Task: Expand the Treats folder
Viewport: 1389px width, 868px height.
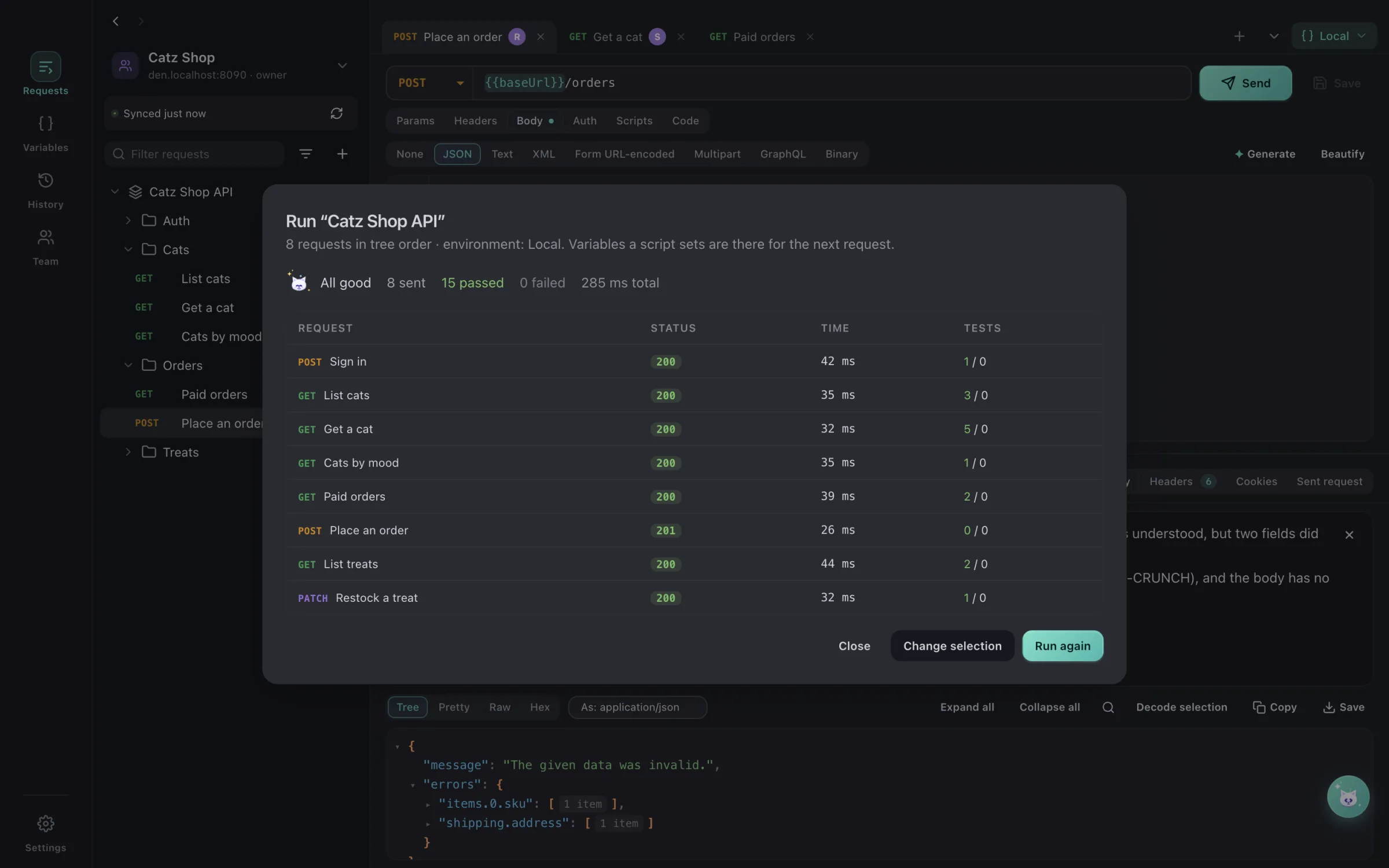Action: (x=128, y=452)
